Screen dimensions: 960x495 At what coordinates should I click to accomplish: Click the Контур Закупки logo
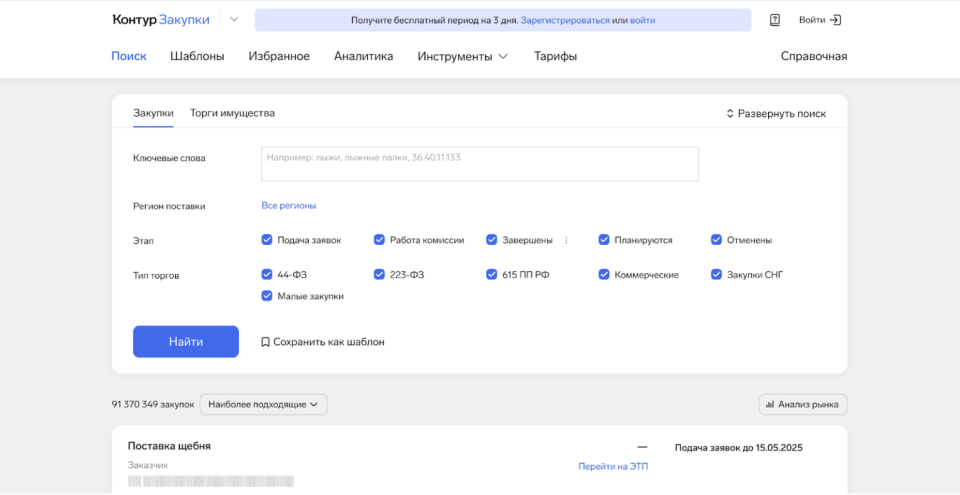(161, 20)
